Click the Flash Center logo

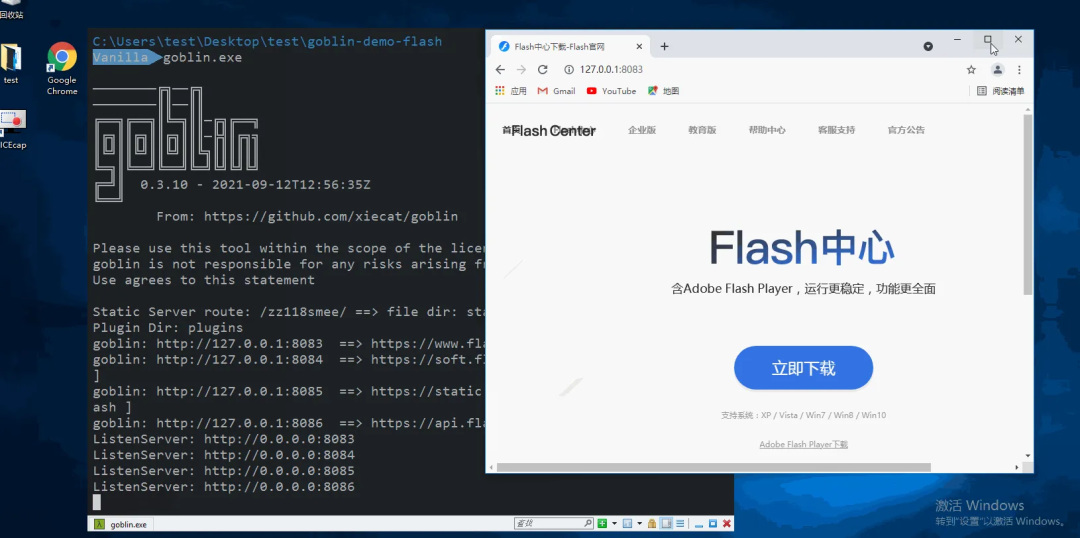pyautogui.click(x=553, y=131)
